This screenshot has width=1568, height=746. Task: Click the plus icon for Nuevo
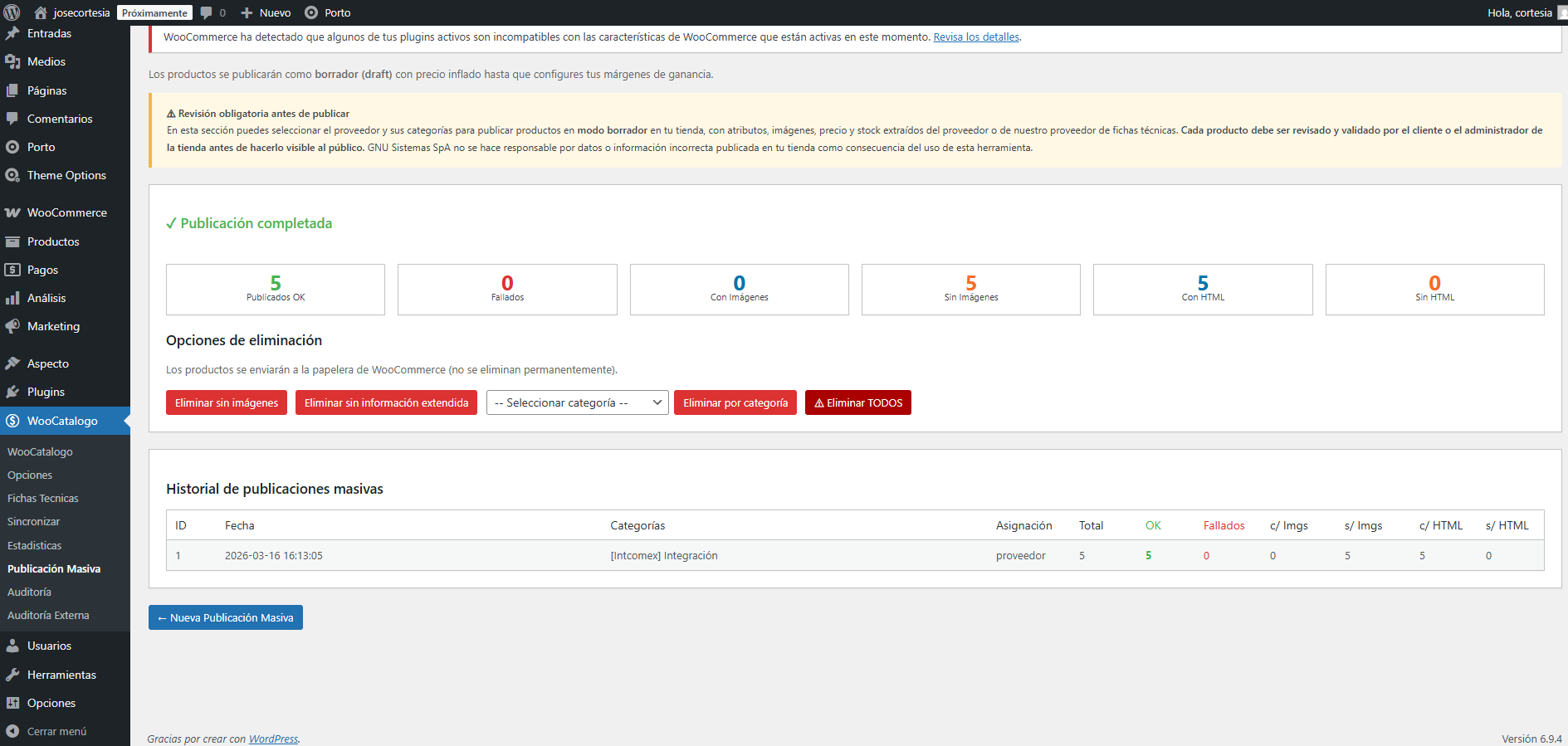[247, 12]
